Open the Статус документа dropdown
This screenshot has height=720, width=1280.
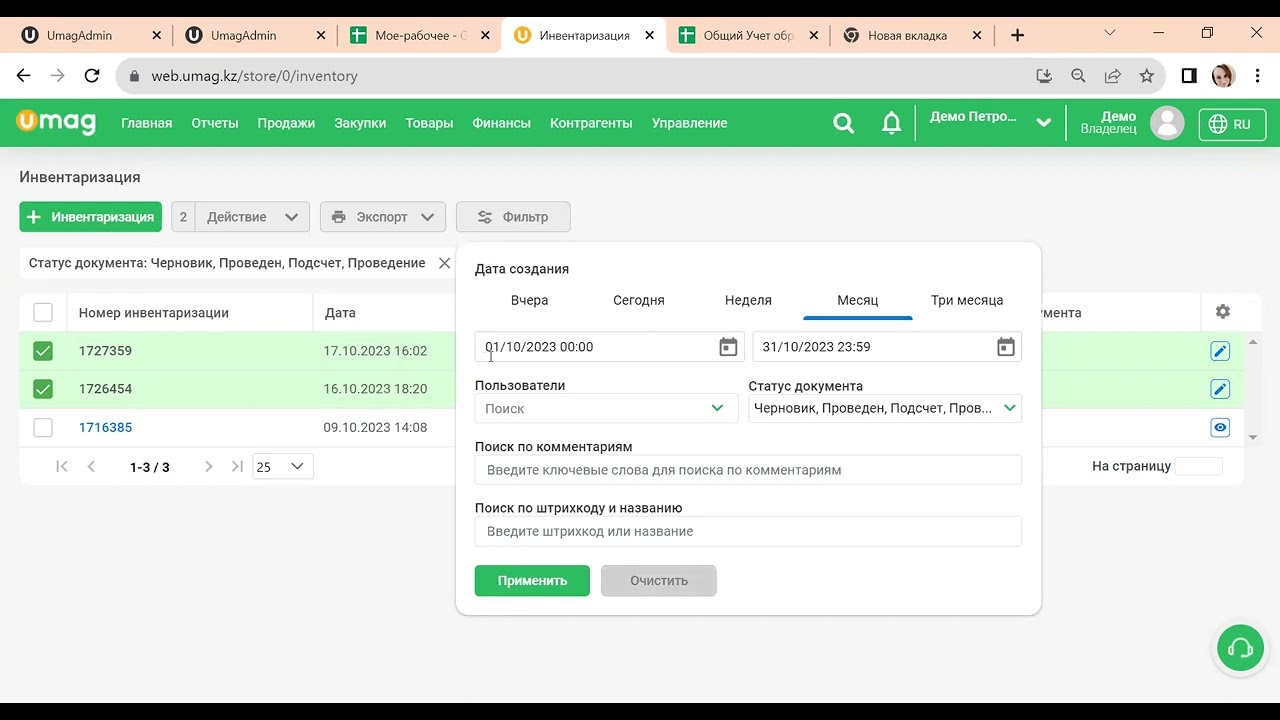(x=885, y=408)
